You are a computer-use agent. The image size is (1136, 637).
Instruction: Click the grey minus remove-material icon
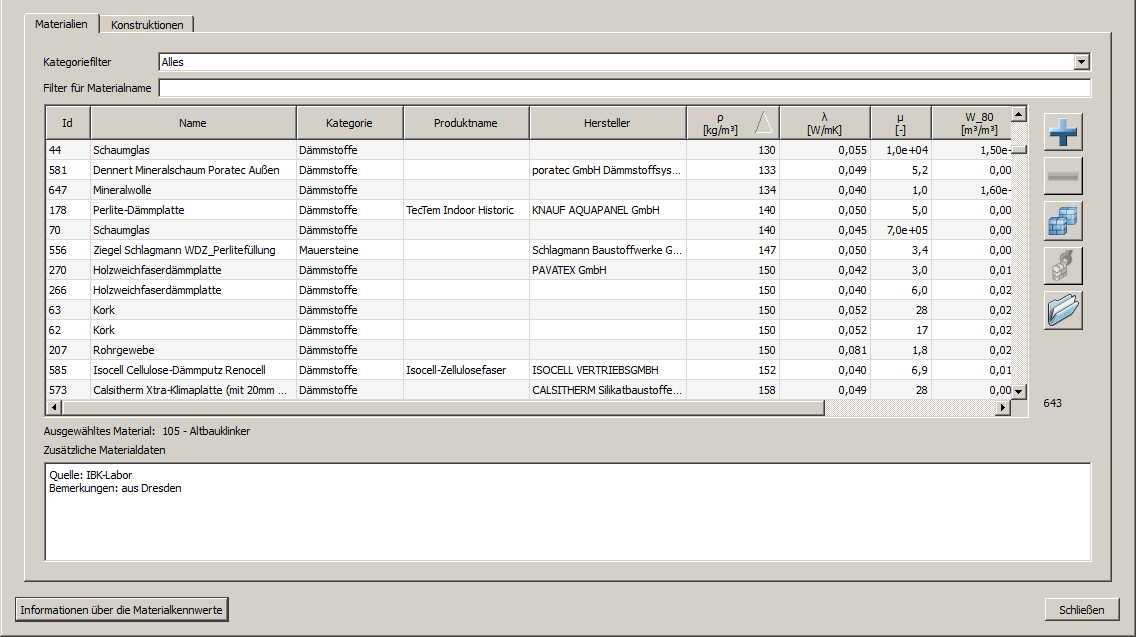(1063, 176)
